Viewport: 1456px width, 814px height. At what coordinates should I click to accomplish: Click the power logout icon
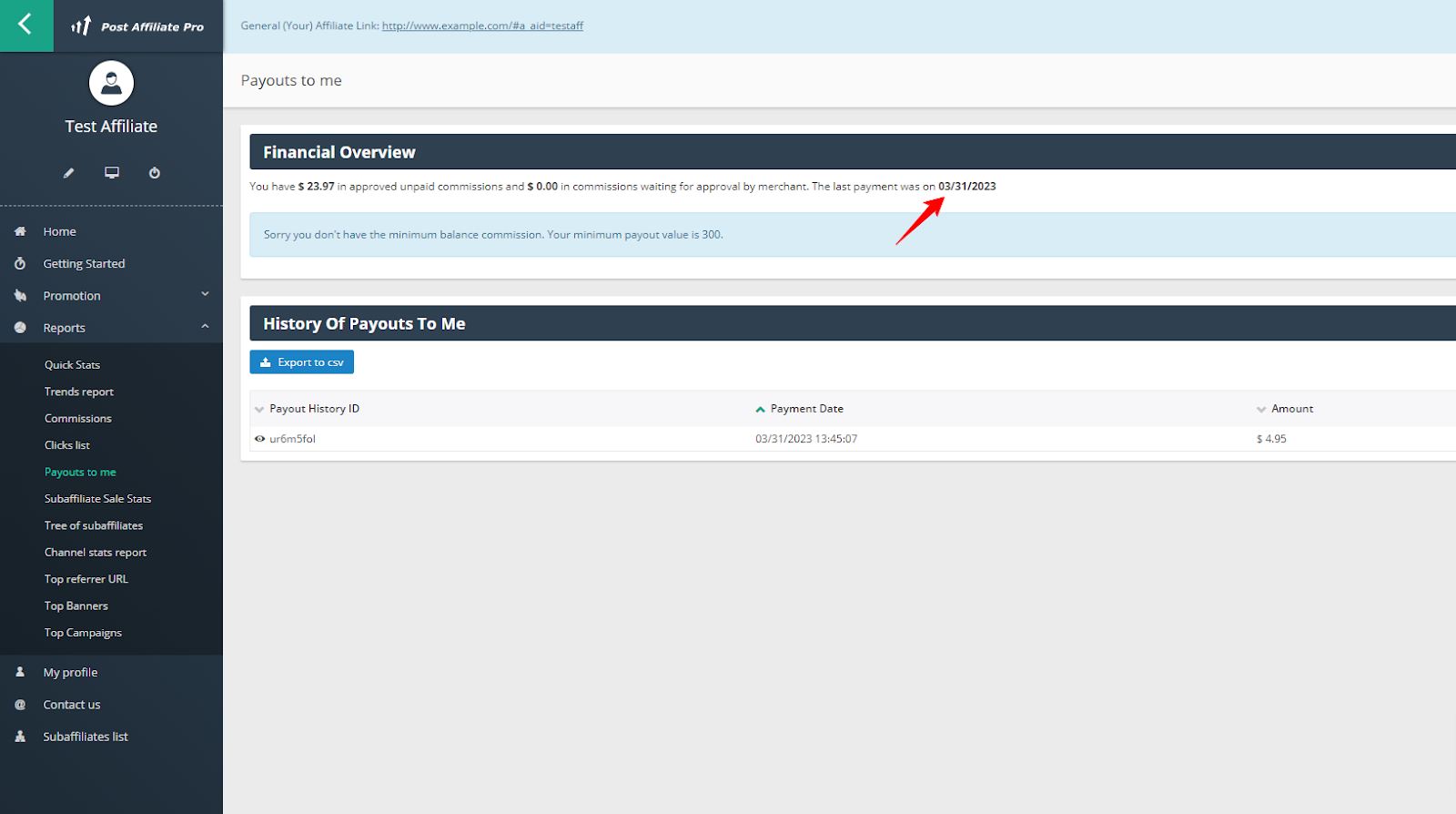(x=155, y=173)
